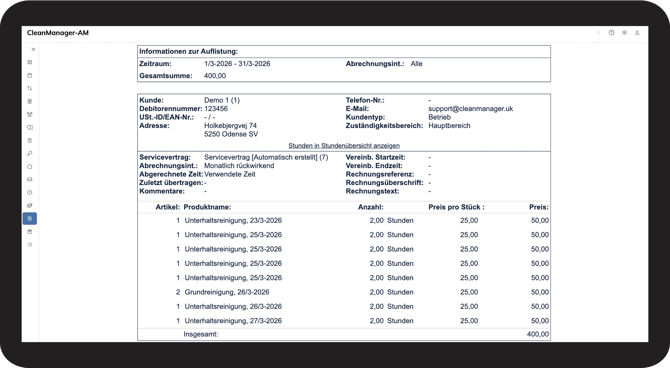Click the 'Anzahl:' column header
The height and width of the screenshot is (368, 670).
tap(370, 207)
